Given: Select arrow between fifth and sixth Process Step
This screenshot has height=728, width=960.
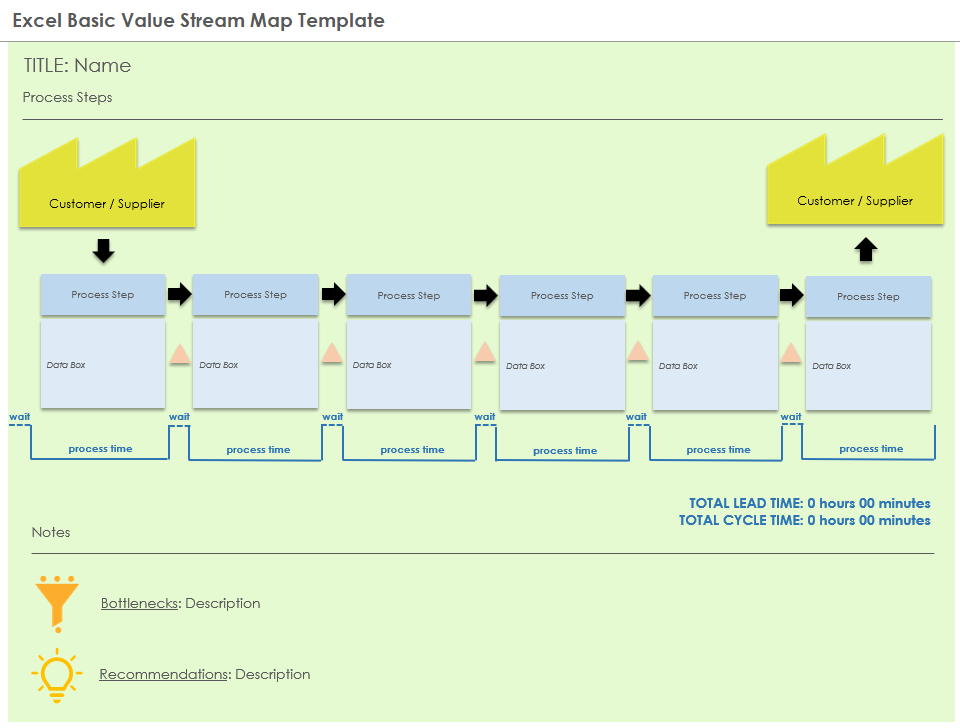Looking at the screenshot, I should pos(791,295).
